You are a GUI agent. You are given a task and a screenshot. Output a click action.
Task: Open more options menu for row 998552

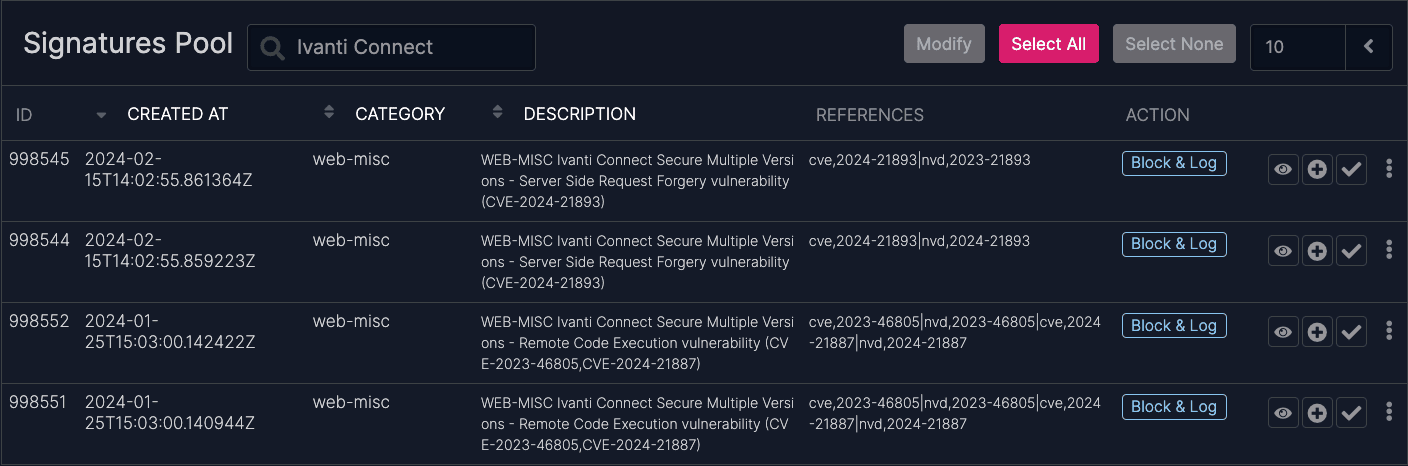point(1389,331)
